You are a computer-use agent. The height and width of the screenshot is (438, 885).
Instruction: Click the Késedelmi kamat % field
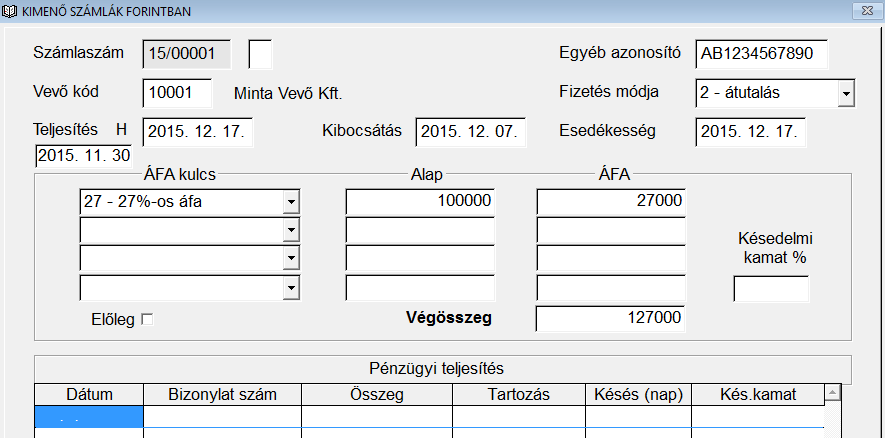pos(771,289)
